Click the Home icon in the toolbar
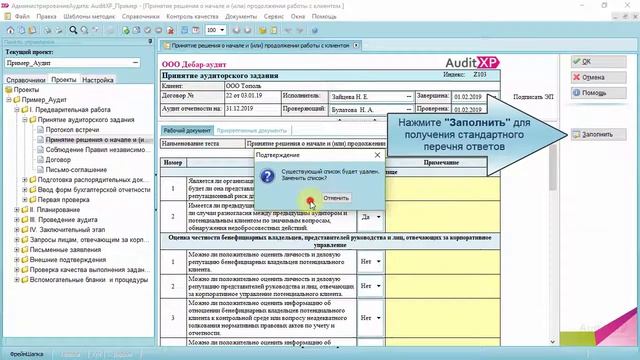 click(x=10, y=30)
